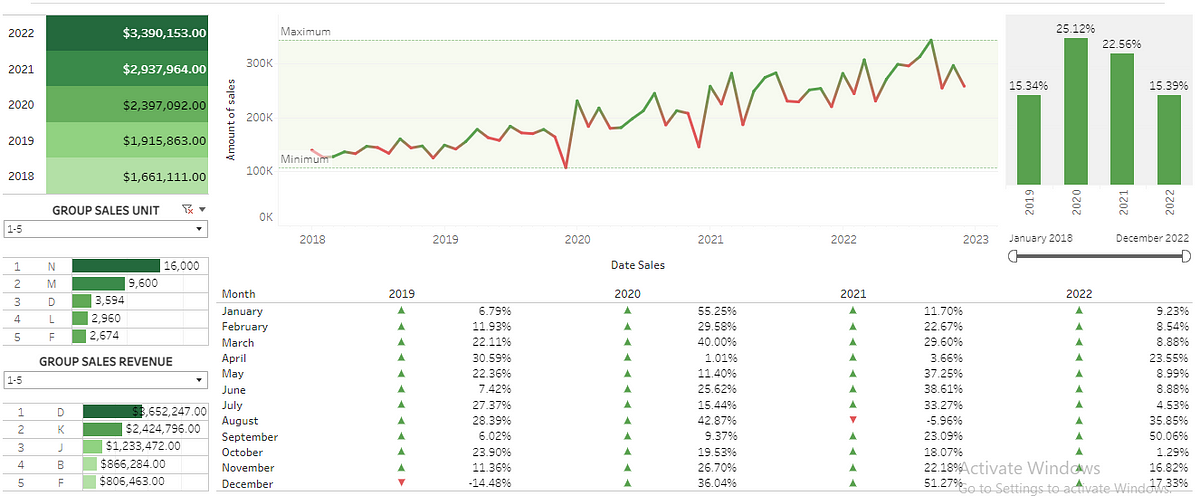Select the 2020 bar showing 25.12%

tap(1076, 111)
